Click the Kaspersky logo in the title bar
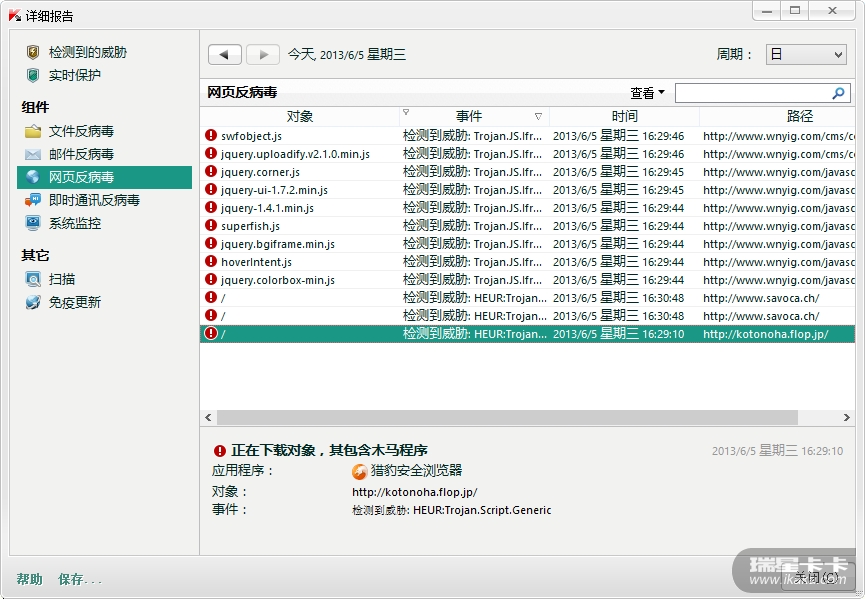This screenshot has width=865, height=599. (15, 15)
